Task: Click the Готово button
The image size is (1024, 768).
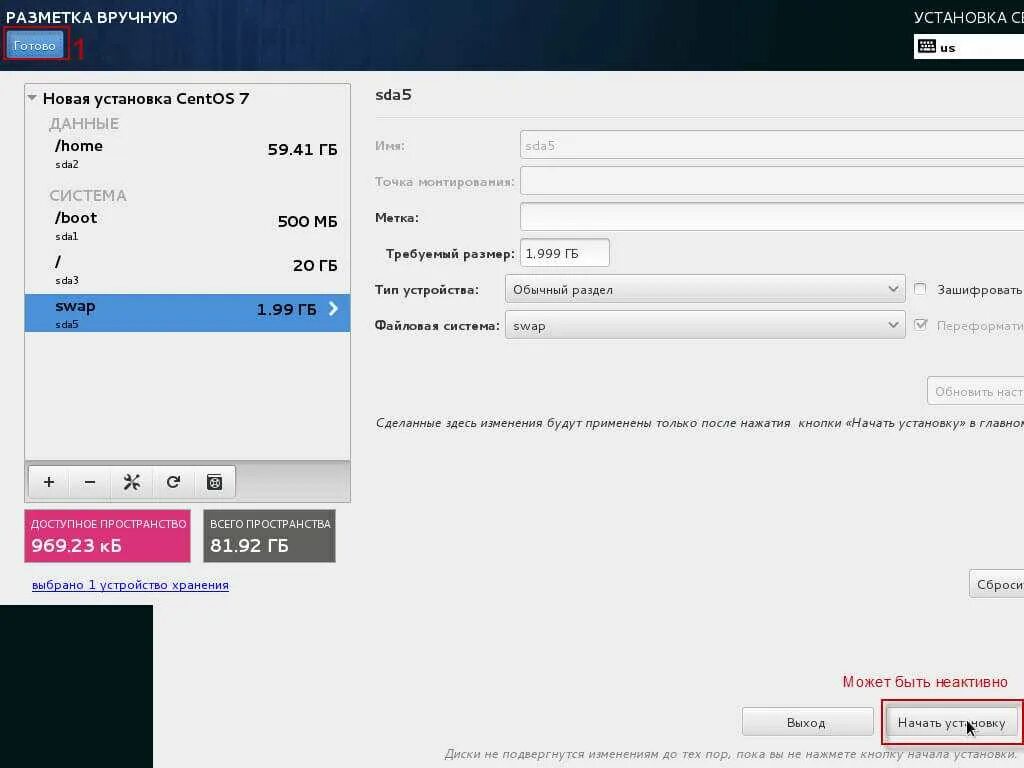Action: click(x=35, y=46)
